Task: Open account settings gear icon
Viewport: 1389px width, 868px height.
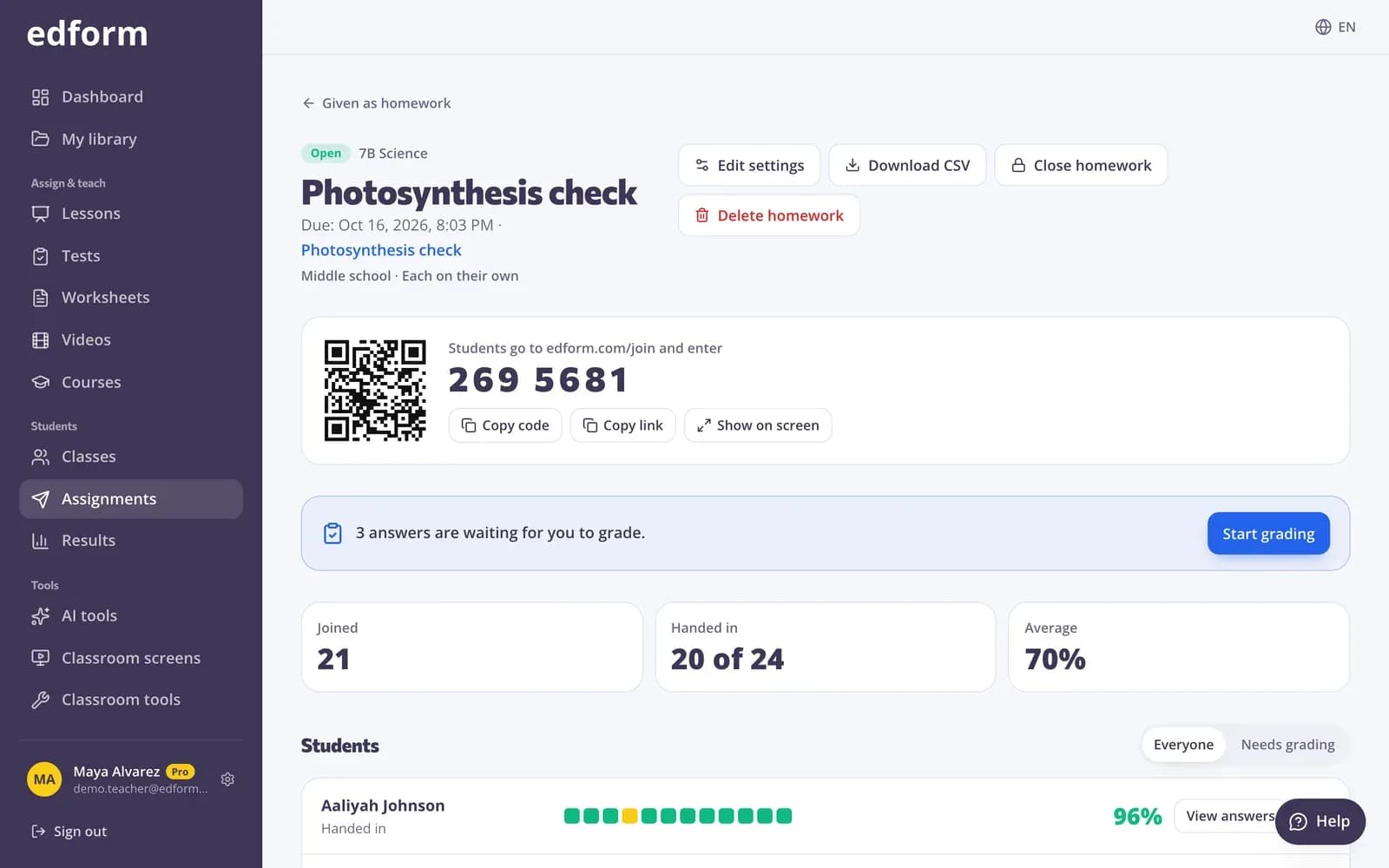Action: pos(227,779)
